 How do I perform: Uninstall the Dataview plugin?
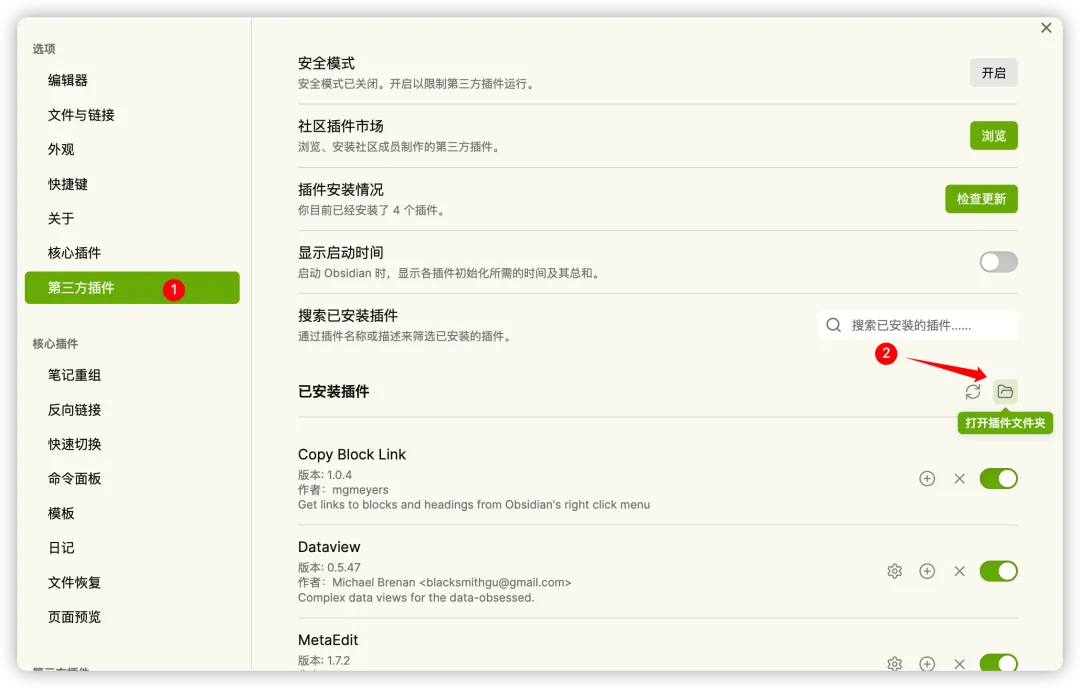(959, 571)
